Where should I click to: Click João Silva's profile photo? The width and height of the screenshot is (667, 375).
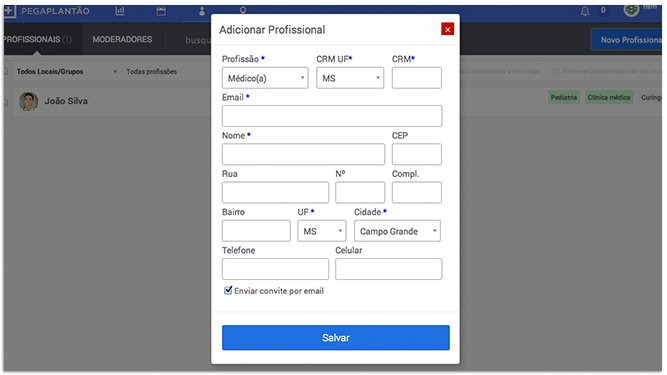29,101
